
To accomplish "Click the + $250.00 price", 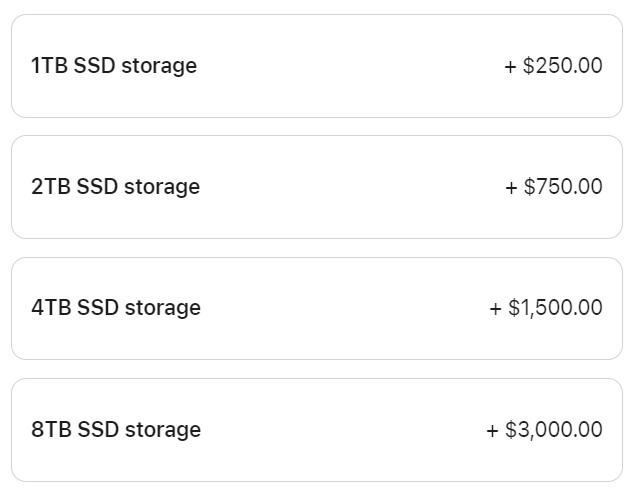I will [553, 66].
